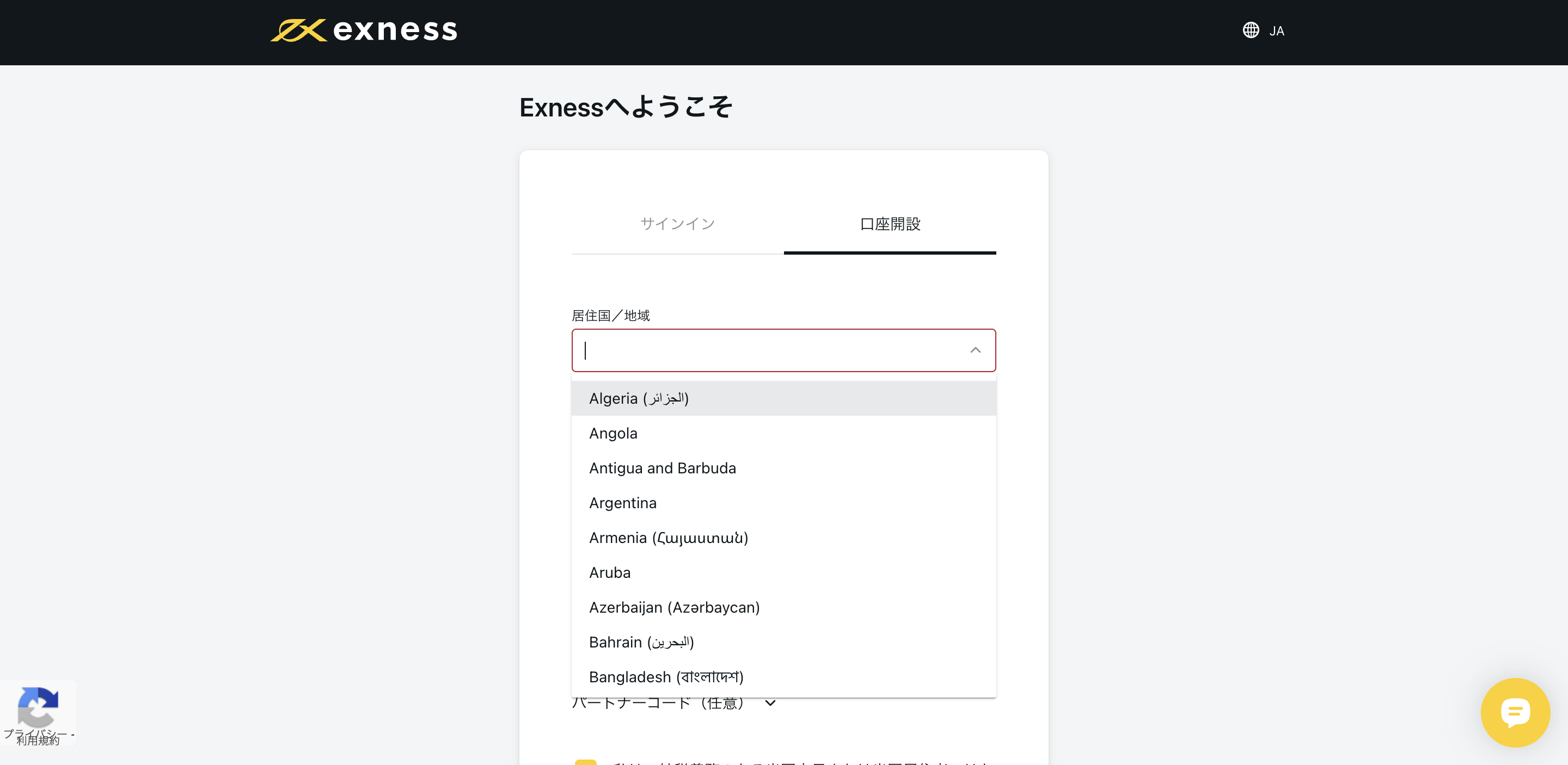Click the JA language label
The height and width of the screenshot is (765, 1568).
coord(1276,31)
